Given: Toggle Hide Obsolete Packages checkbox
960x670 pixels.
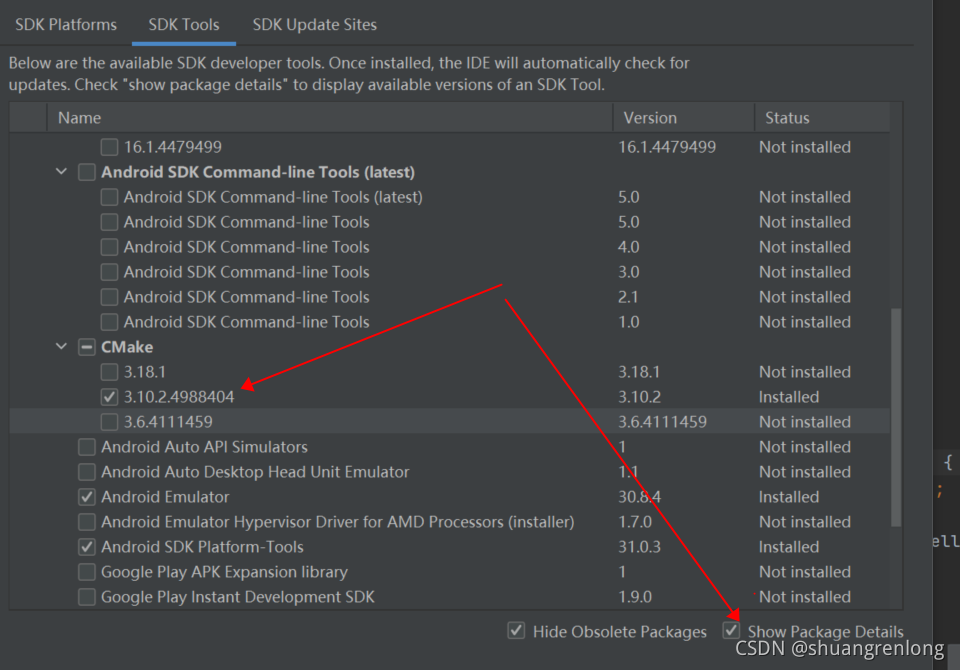Looking at the screenshot, I should (517, 631).
